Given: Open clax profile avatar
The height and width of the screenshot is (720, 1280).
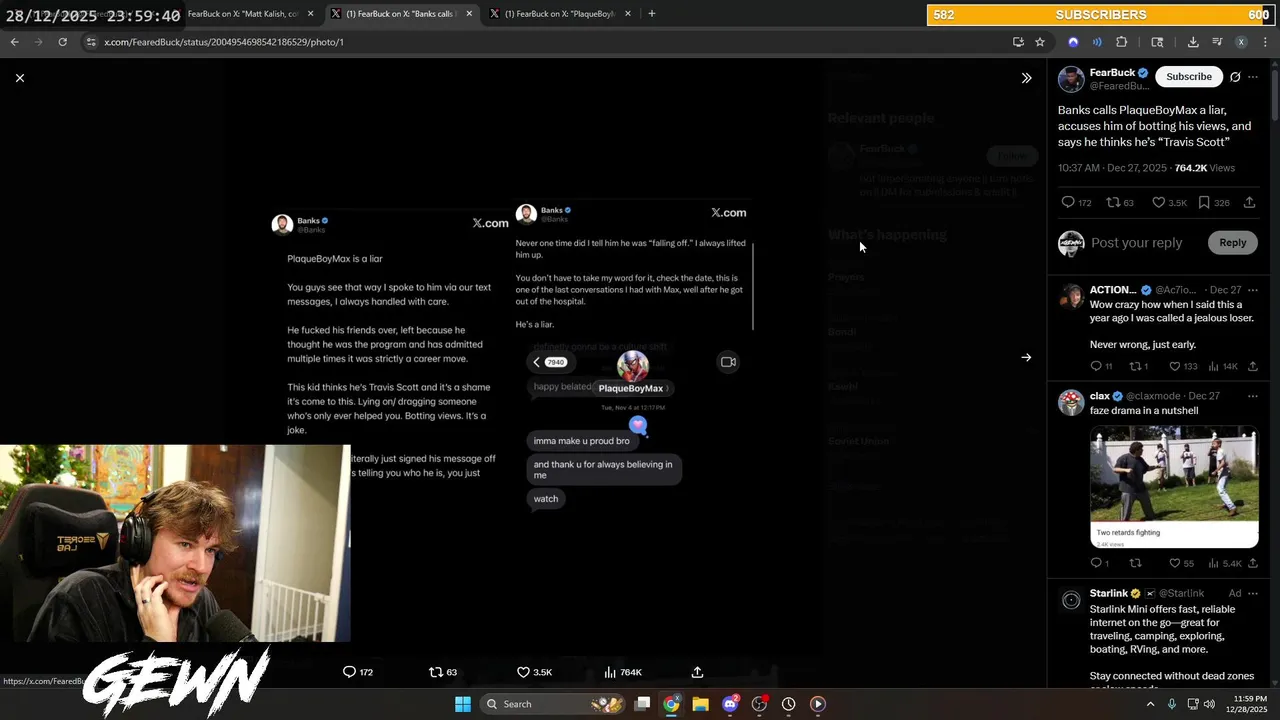Looking at the screenshot, I should (x=1071, y=402).
